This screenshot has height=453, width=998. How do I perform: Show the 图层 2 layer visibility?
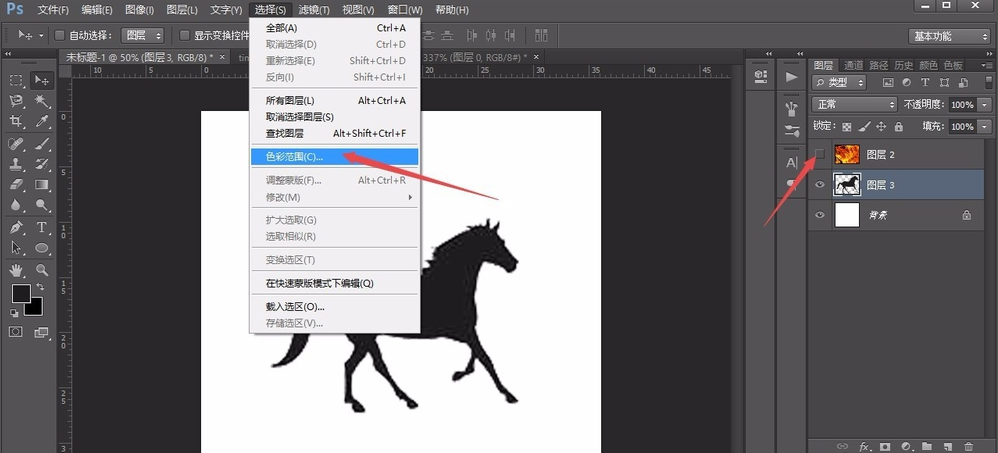point(820,154)
